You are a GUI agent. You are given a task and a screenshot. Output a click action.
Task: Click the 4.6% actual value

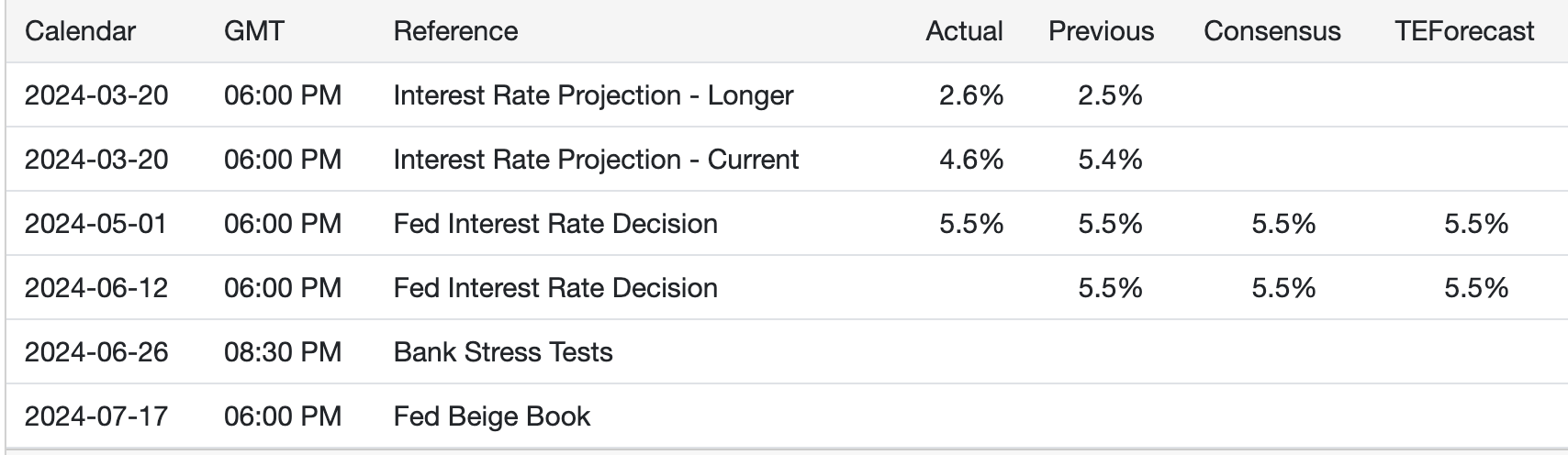click(971, 160)
